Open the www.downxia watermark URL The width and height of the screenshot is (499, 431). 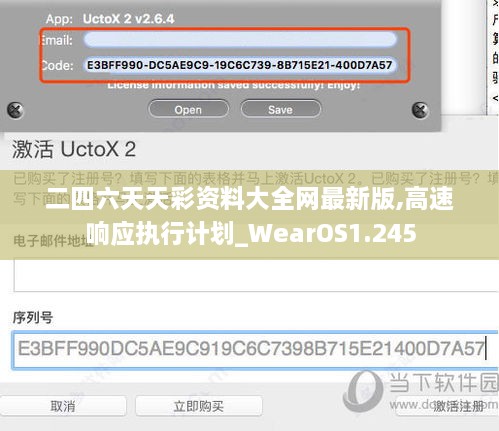[444, 405]
